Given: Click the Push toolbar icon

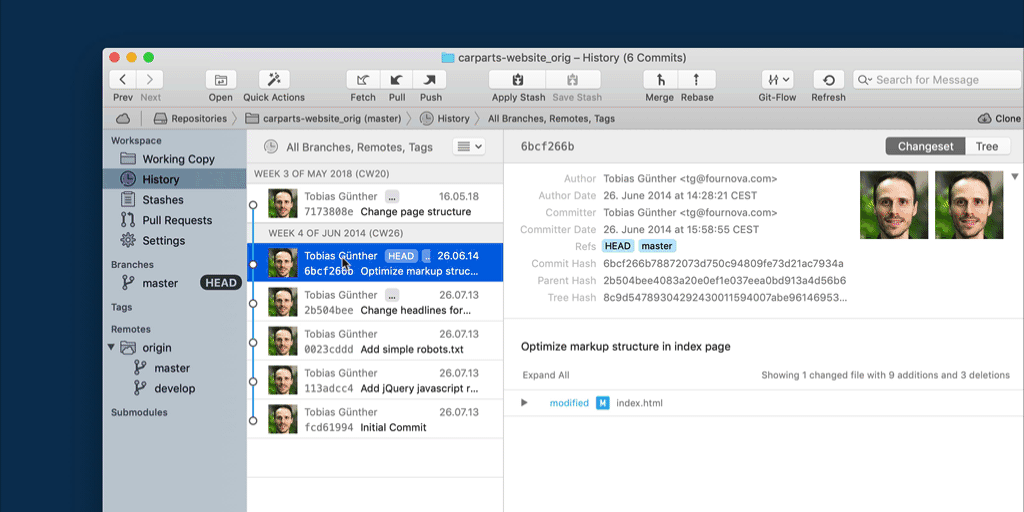Looking at the screenshot, I should [430, 80].
